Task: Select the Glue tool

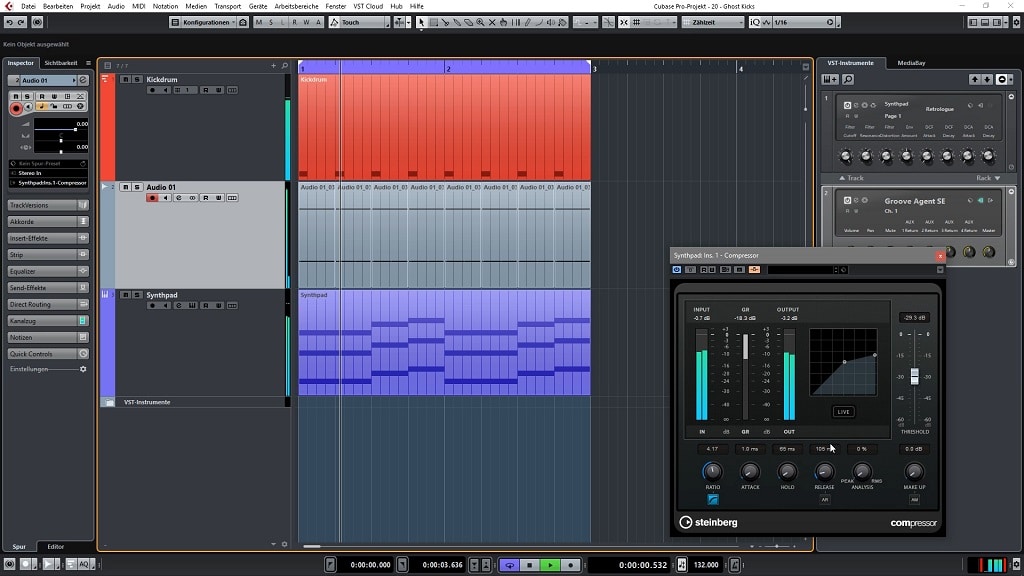Action: [457, 22]
